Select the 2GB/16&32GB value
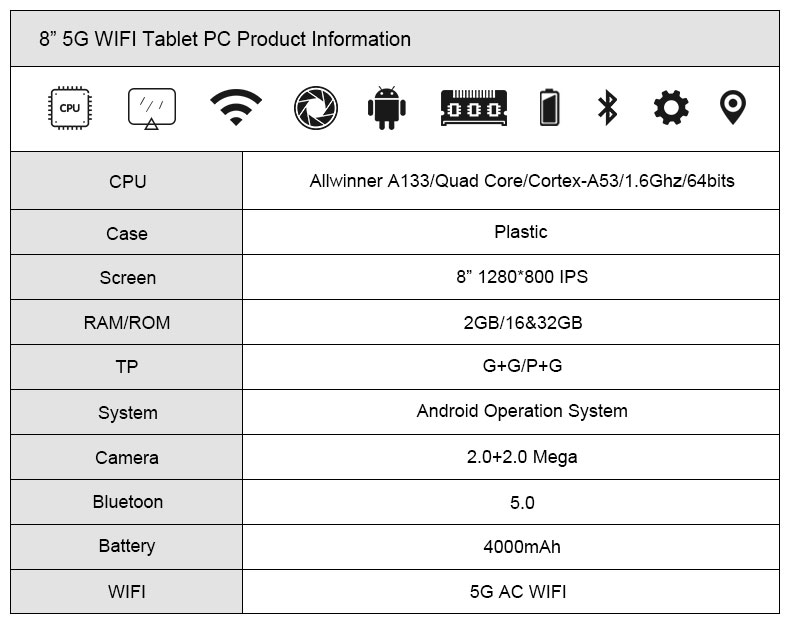This screenshot has height=636, width=790. tap(523, 323)
